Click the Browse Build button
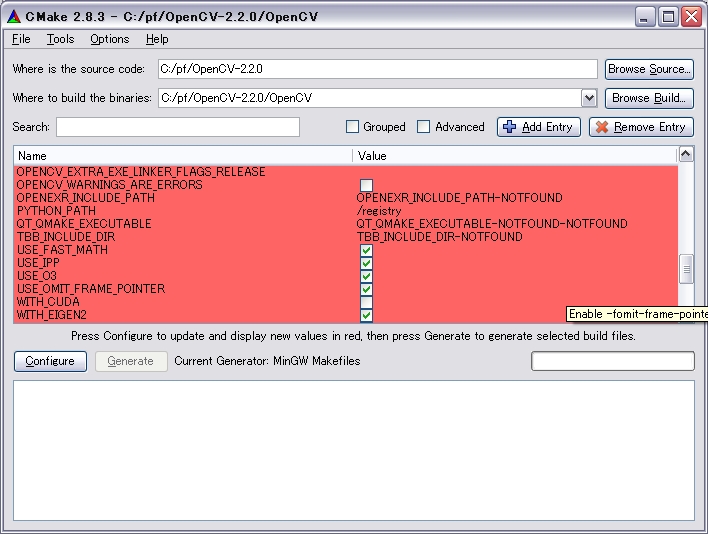The height and width of the screenshot is (534, 708). pyautogui.click(x=649, y=98)
